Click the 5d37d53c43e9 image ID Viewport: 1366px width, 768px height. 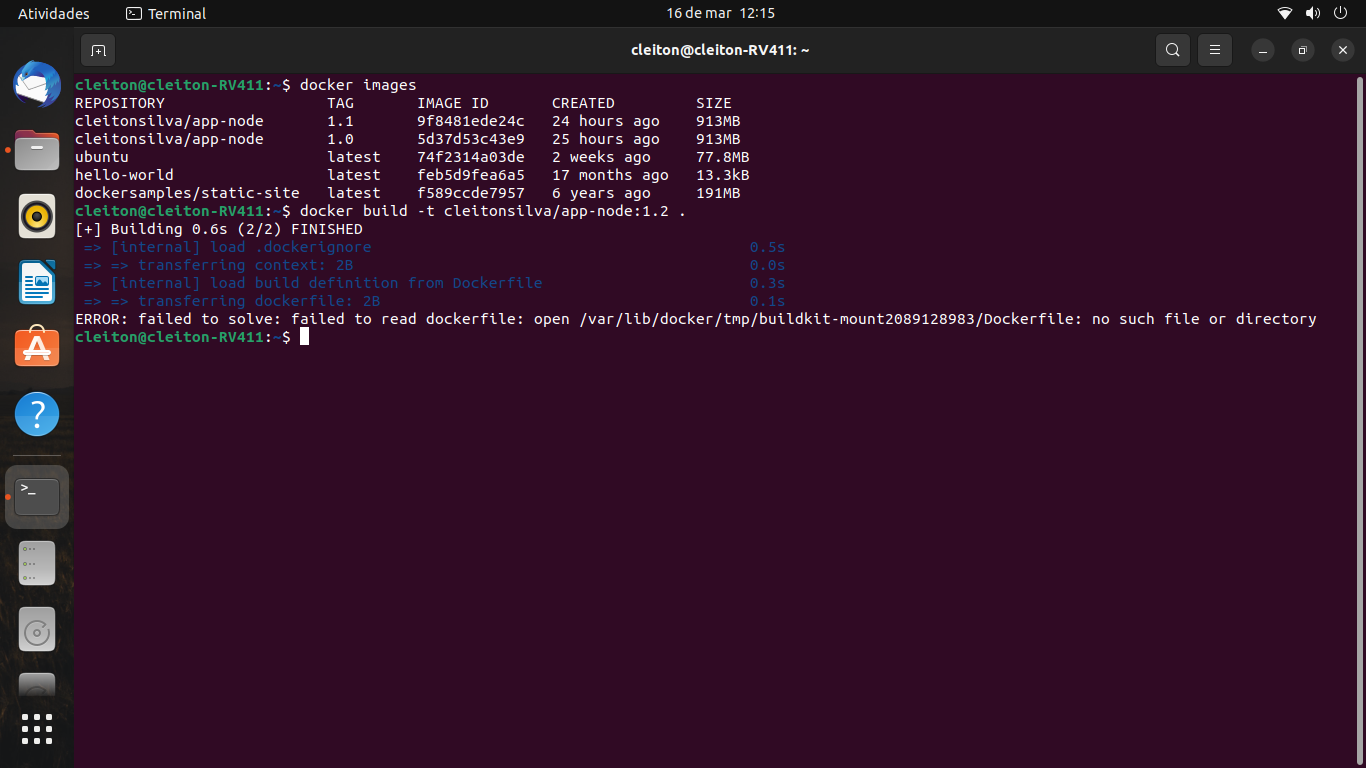(x=471, y=139)
